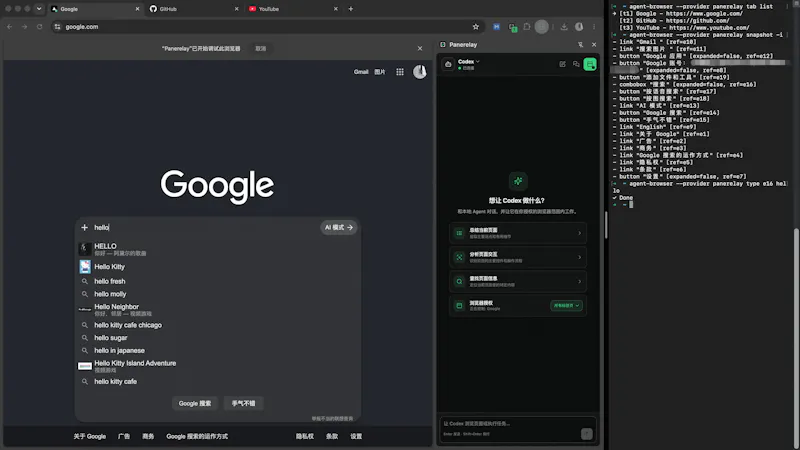Viewport: 800px width, 450px height.
Task: Click send button in Panerelay input
Action: (586, 434)
